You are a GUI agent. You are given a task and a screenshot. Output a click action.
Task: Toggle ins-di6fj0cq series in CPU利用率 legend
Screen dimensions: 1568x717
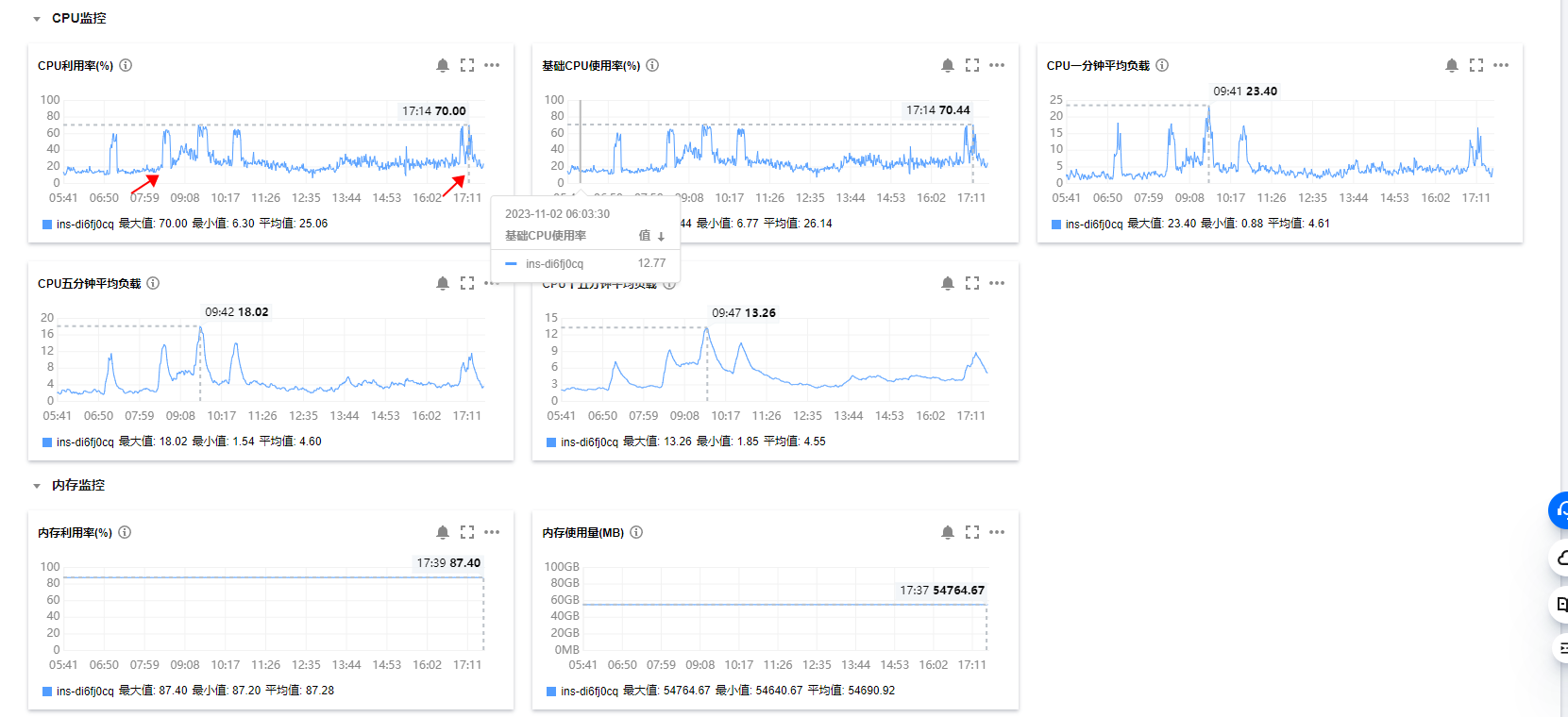[84, 225]
